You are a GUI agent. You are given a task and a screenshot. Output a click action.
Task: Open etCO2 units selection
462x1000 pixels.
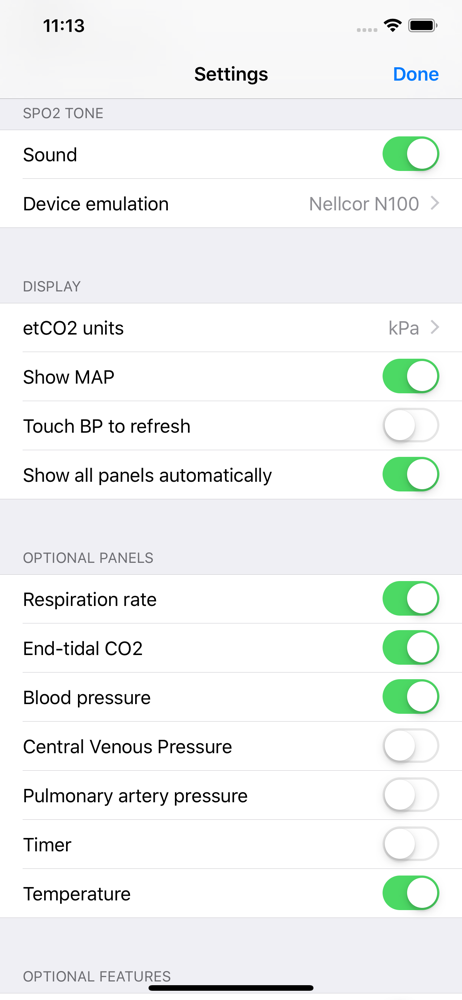click(x=231, y=328)
